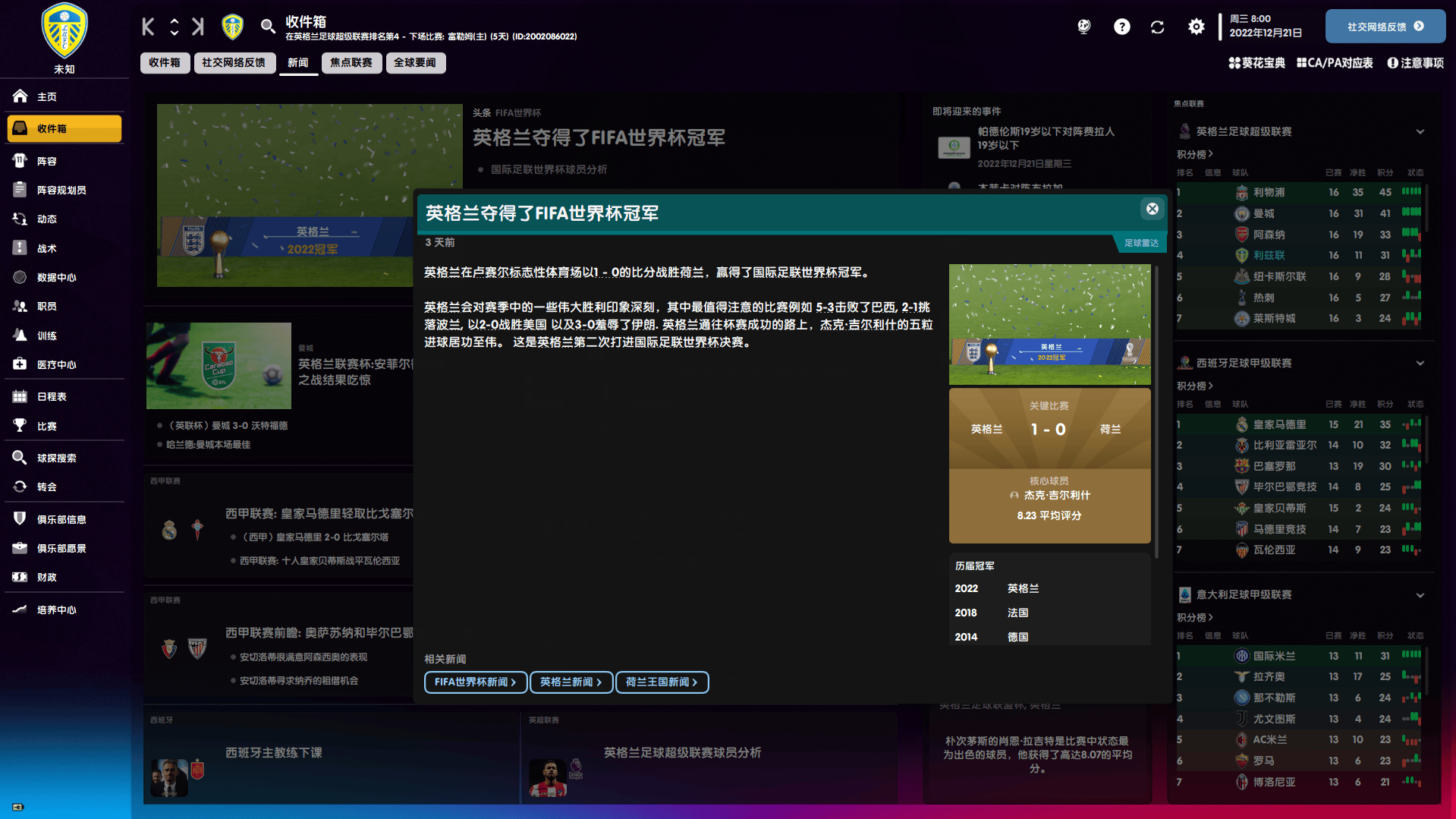Open 训练 training sidebar icon
Viewport: 1456px width, 819px height.
pyautogui.click(x=20, y=335)
